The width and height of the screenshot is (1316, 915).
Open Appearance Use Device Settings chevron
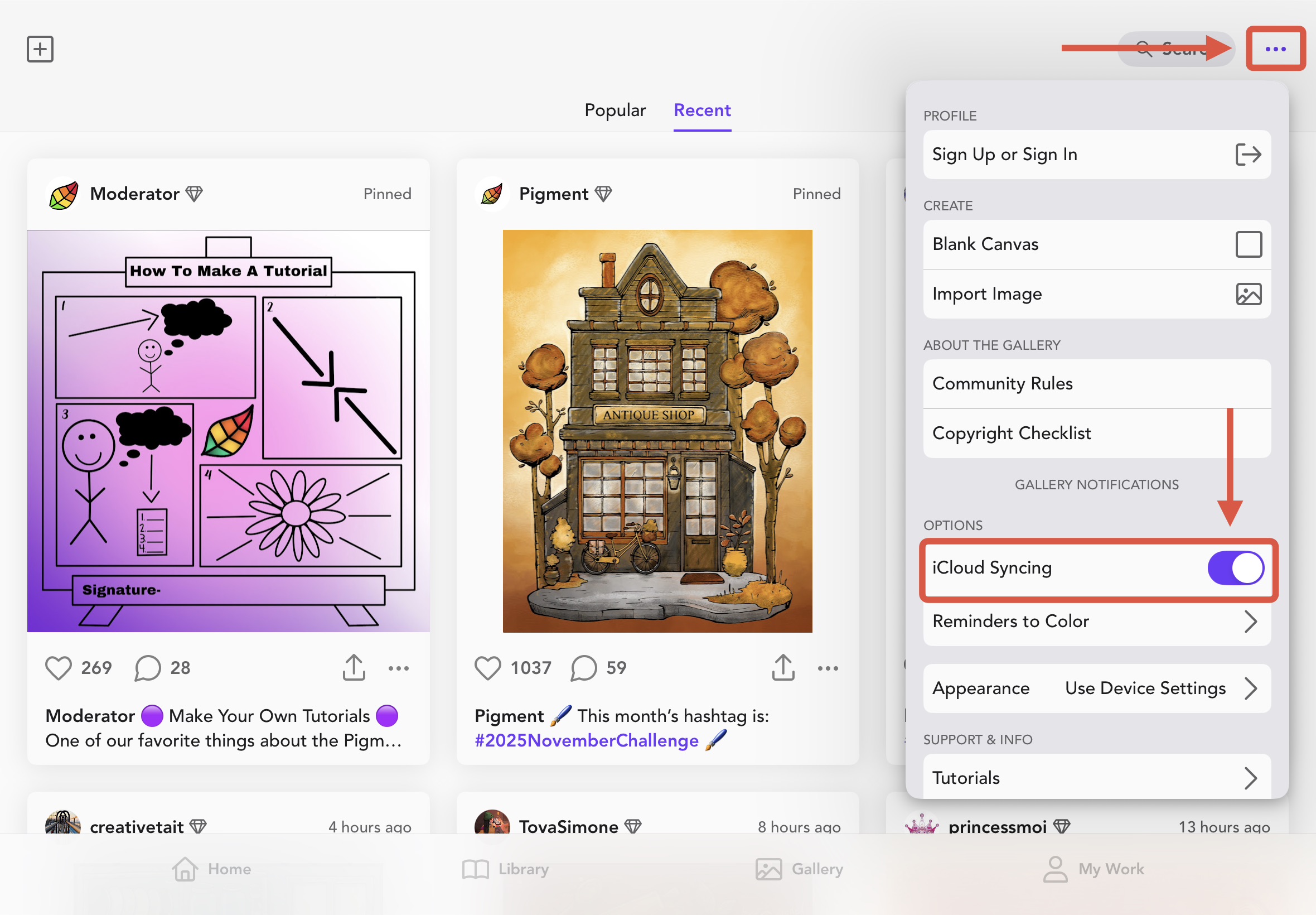click(1251, 688)
